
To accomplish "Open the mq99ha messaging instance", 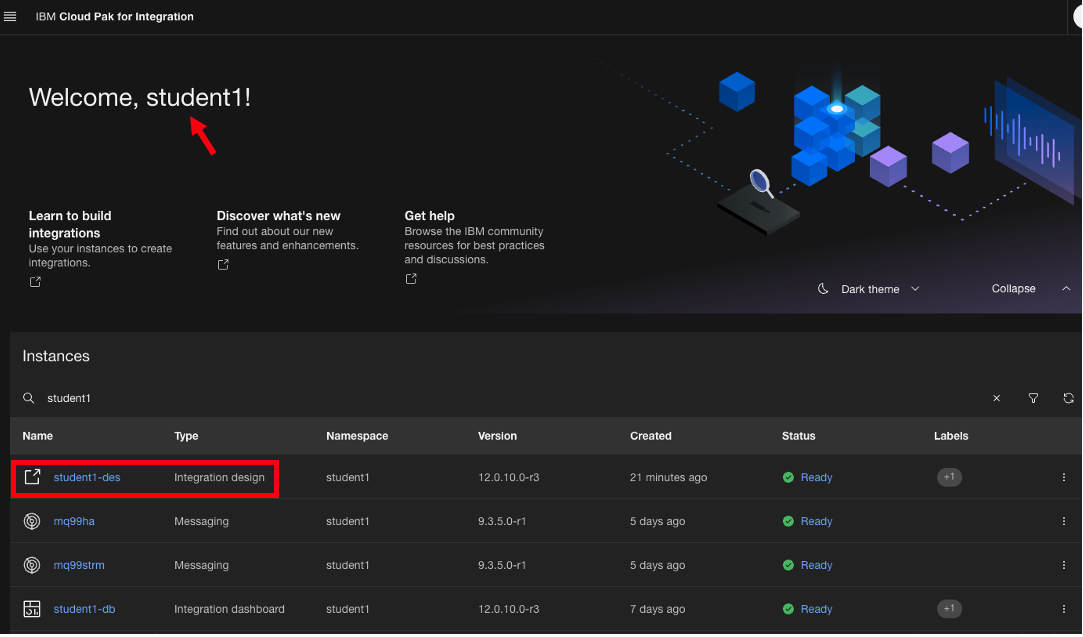I will (74, 522).
